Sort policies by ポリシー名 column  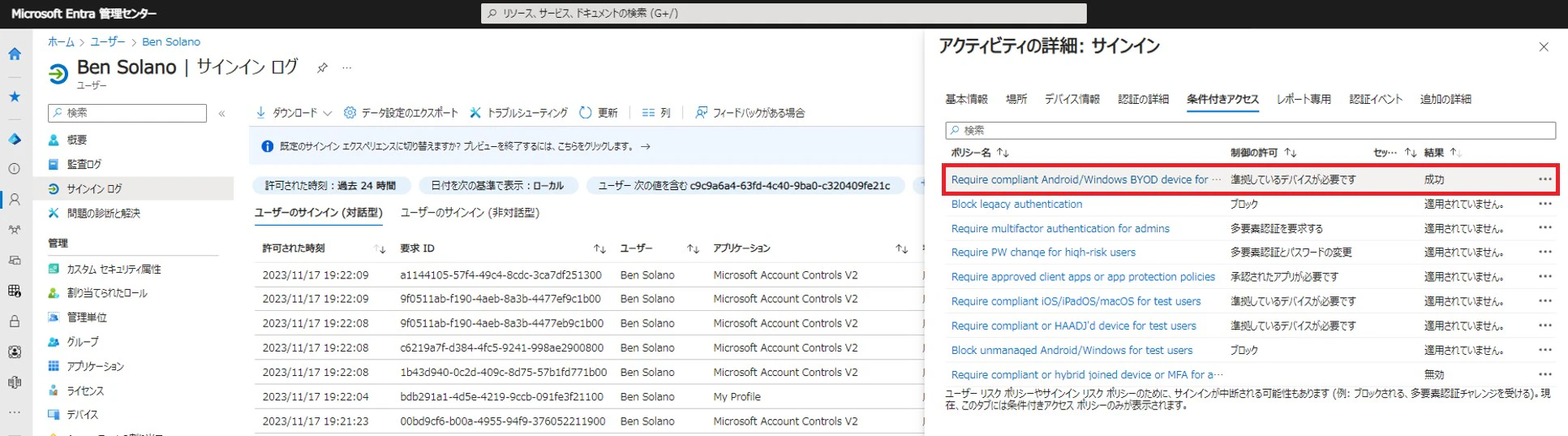[x=980, y=153]
